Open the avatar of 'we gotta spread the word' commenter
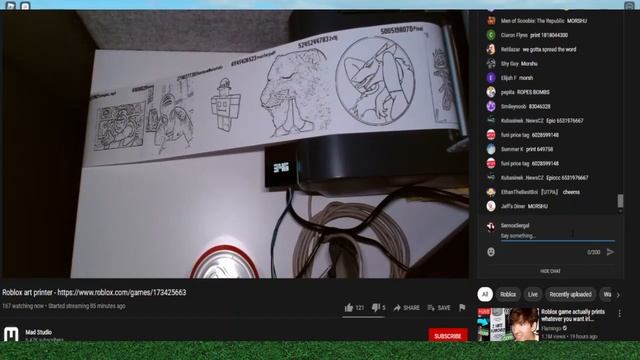This screenshot has width=640, height=360. tap(491, 49)
